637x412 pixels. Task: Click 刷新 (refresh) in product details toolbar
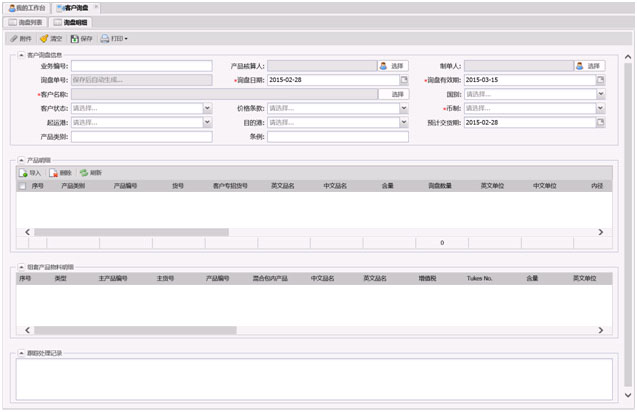[90, 172]
